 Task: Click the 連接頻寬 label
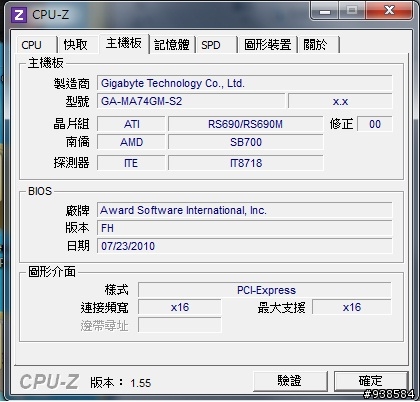pyautogui.click(x=104, y=307)
